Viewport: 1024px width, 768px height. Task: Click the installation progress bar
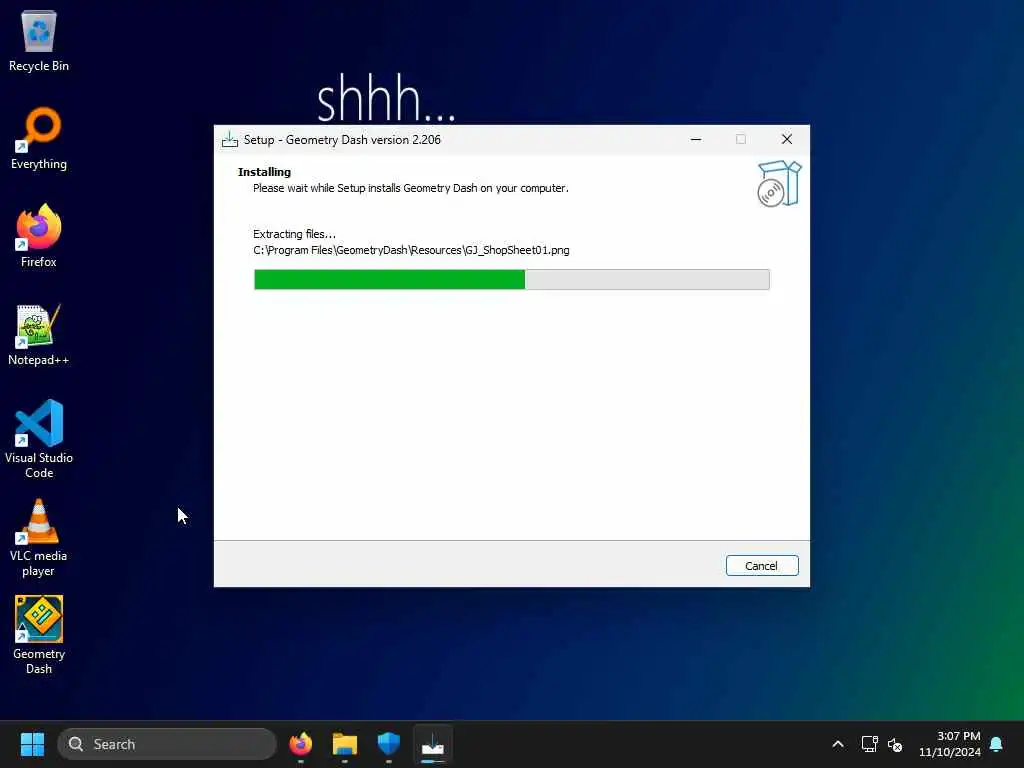(511, 280)
